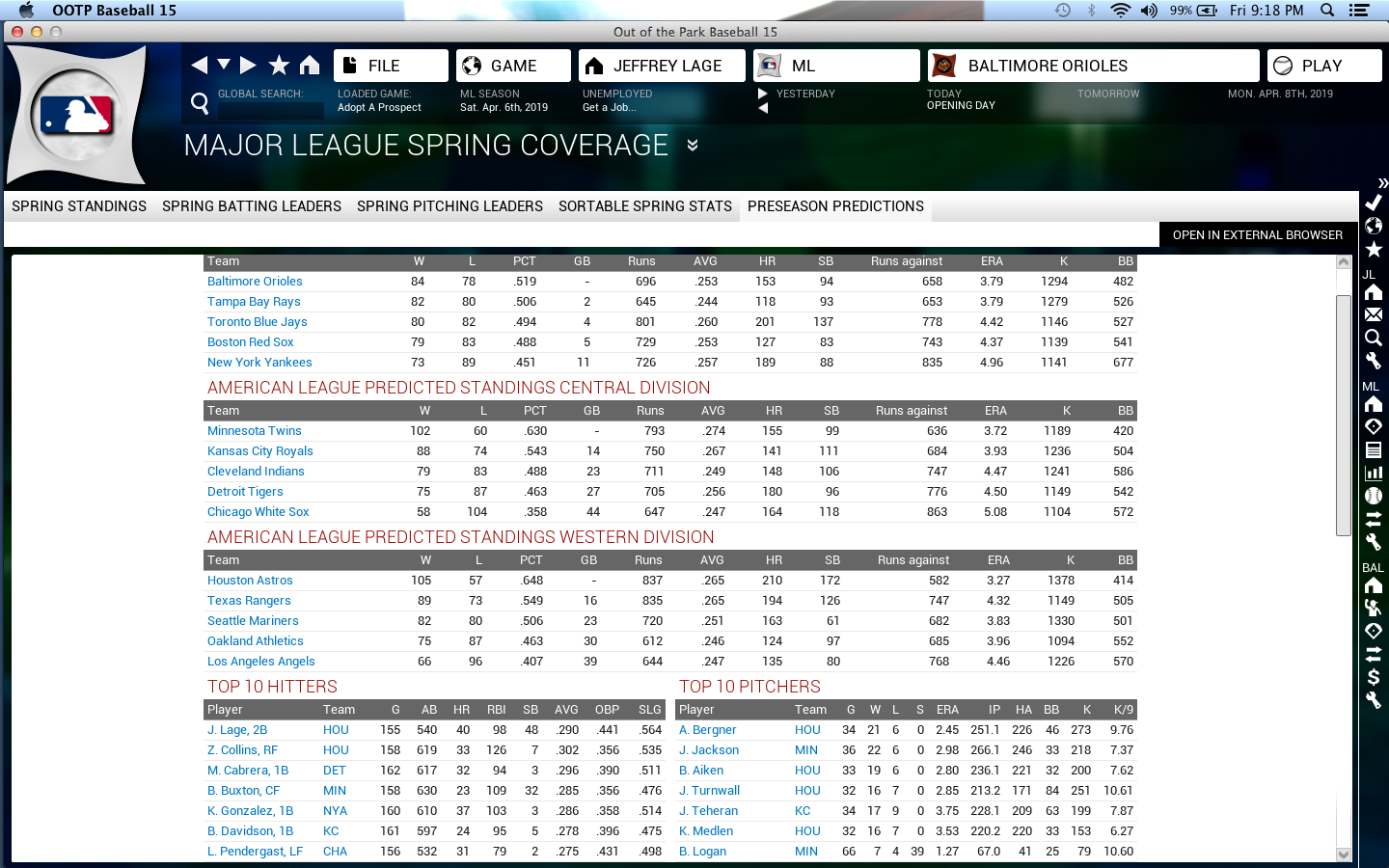Go to previous day arrow below Yesterday

pyautogui.click(x=763, y=108)
